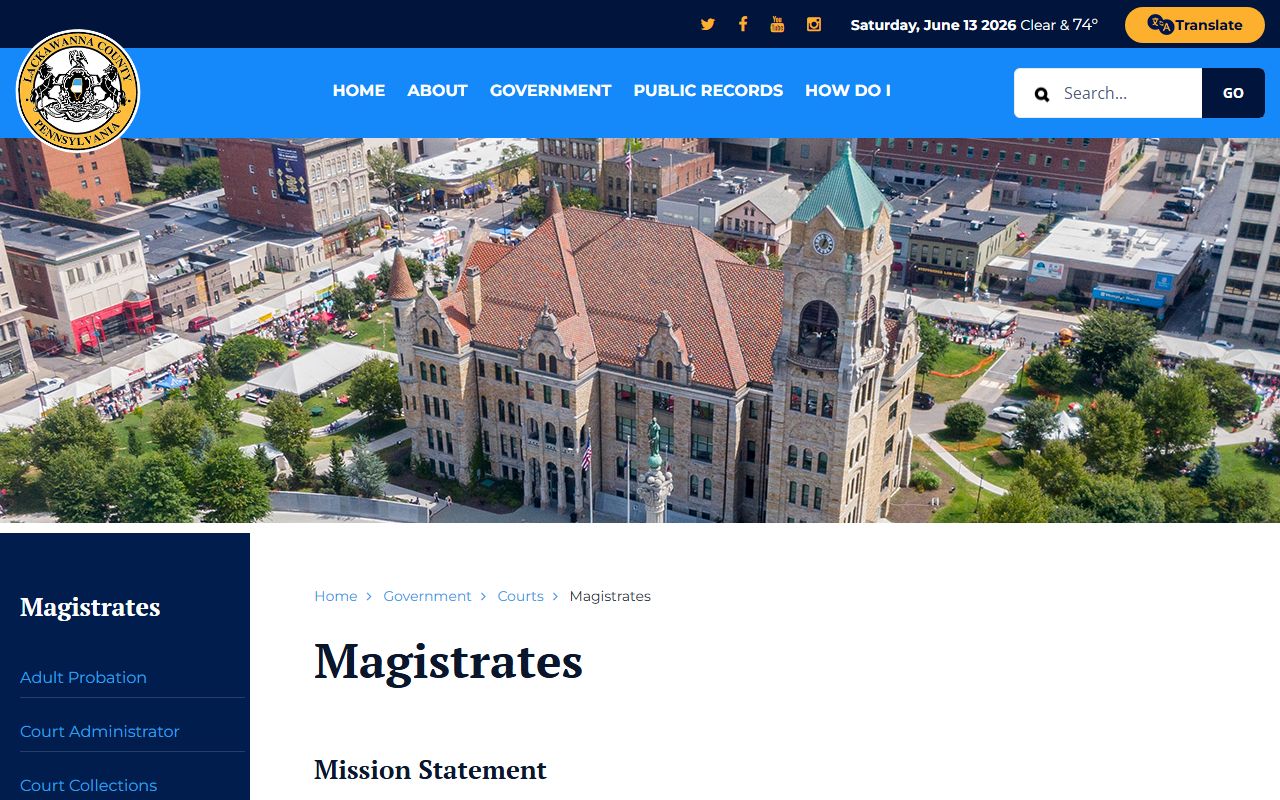This screenshot has width=1280, height=800.
Task: Open the HOW DO I menu
Action: [848, 90]
